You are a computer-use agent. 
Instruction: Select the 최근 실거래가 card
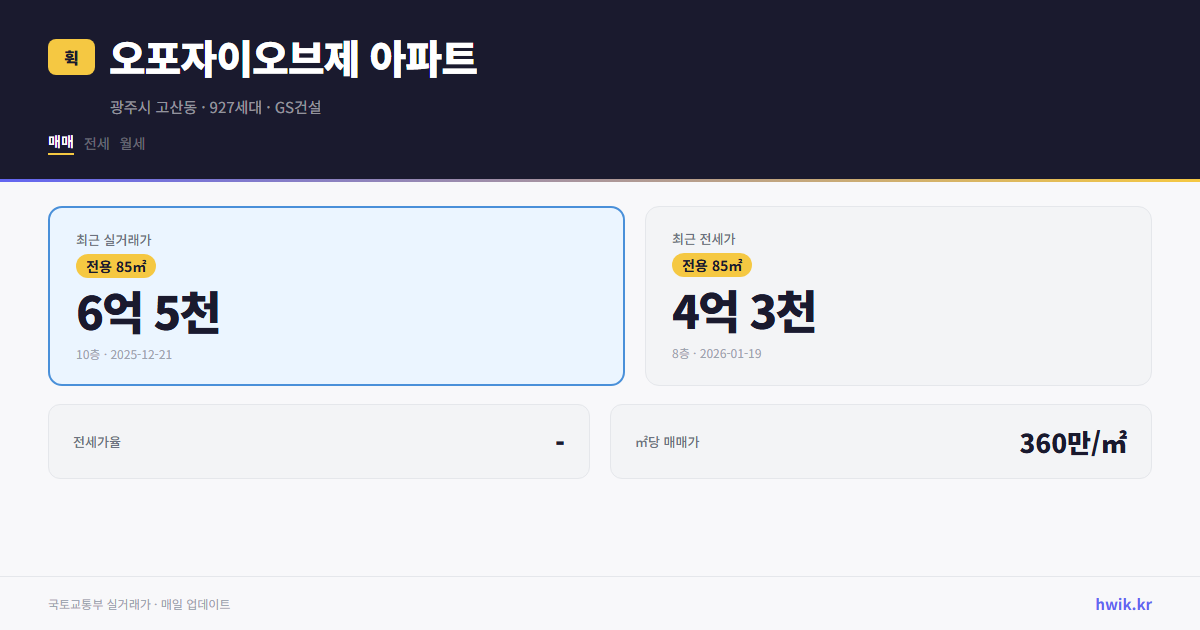click(x=336, y=295)
